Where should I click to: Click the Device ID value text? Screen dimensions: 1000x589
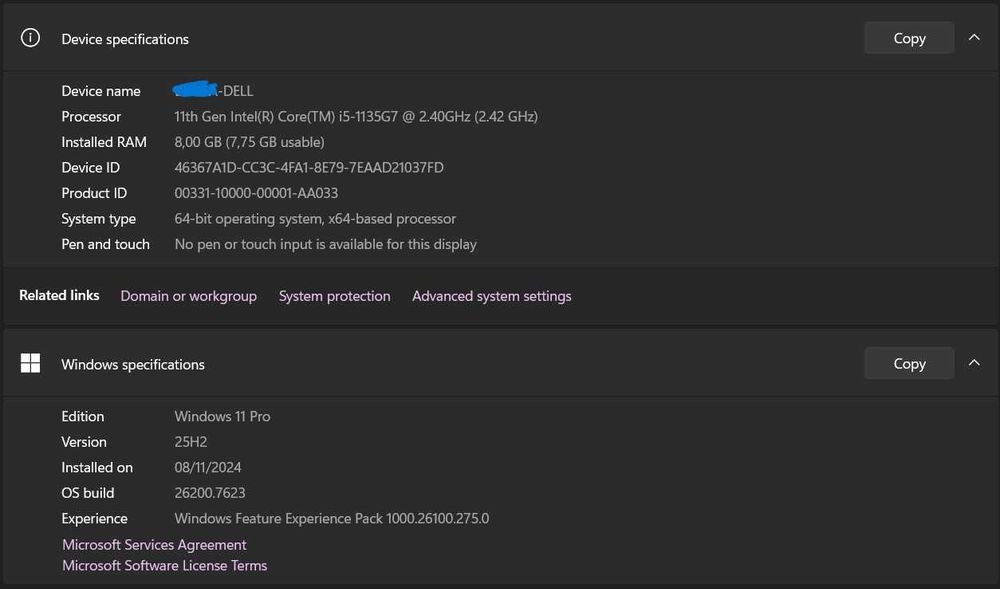click(x=308, y=168)
